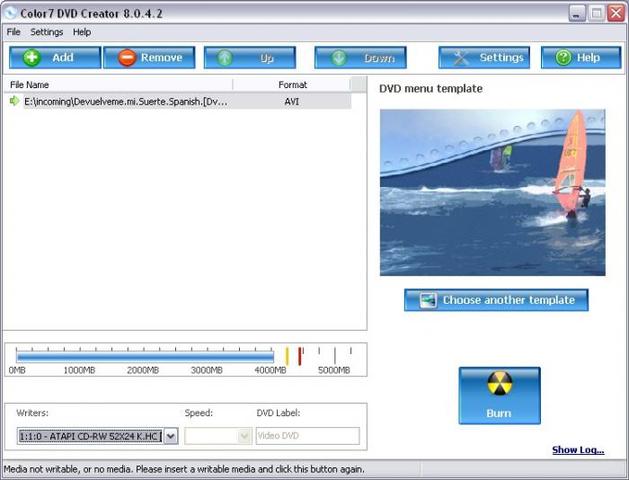Click the File Name column header
The image size is (629, 480).
point(120,85)
